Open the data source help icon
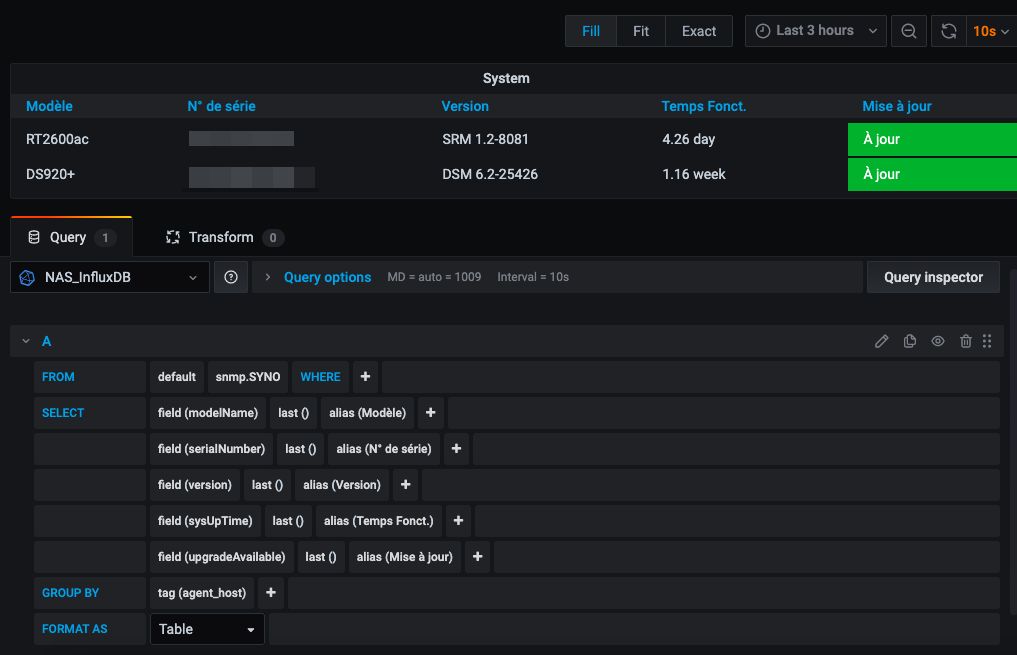This screenshot has width=1017, height=655. (231, 277)
